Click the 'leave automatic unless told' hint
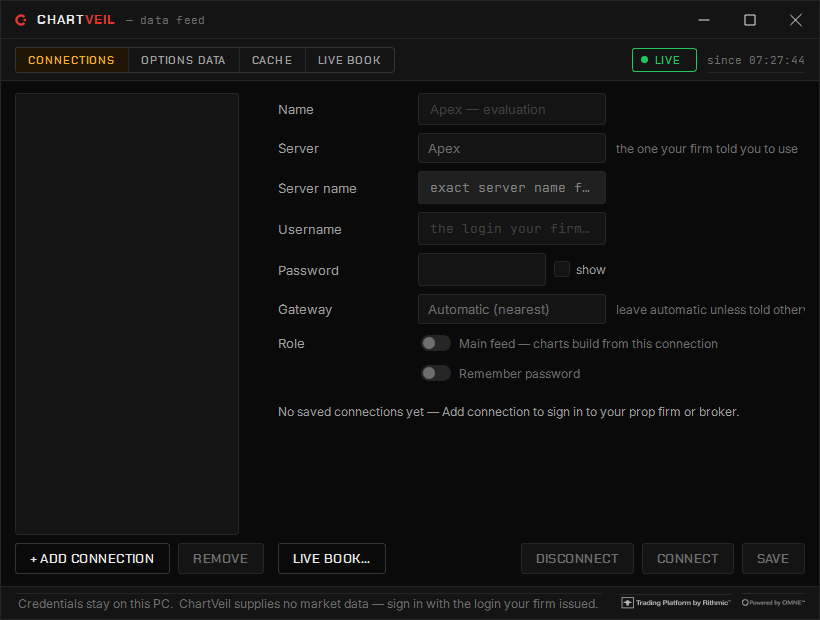 click(x=710, y=310)
